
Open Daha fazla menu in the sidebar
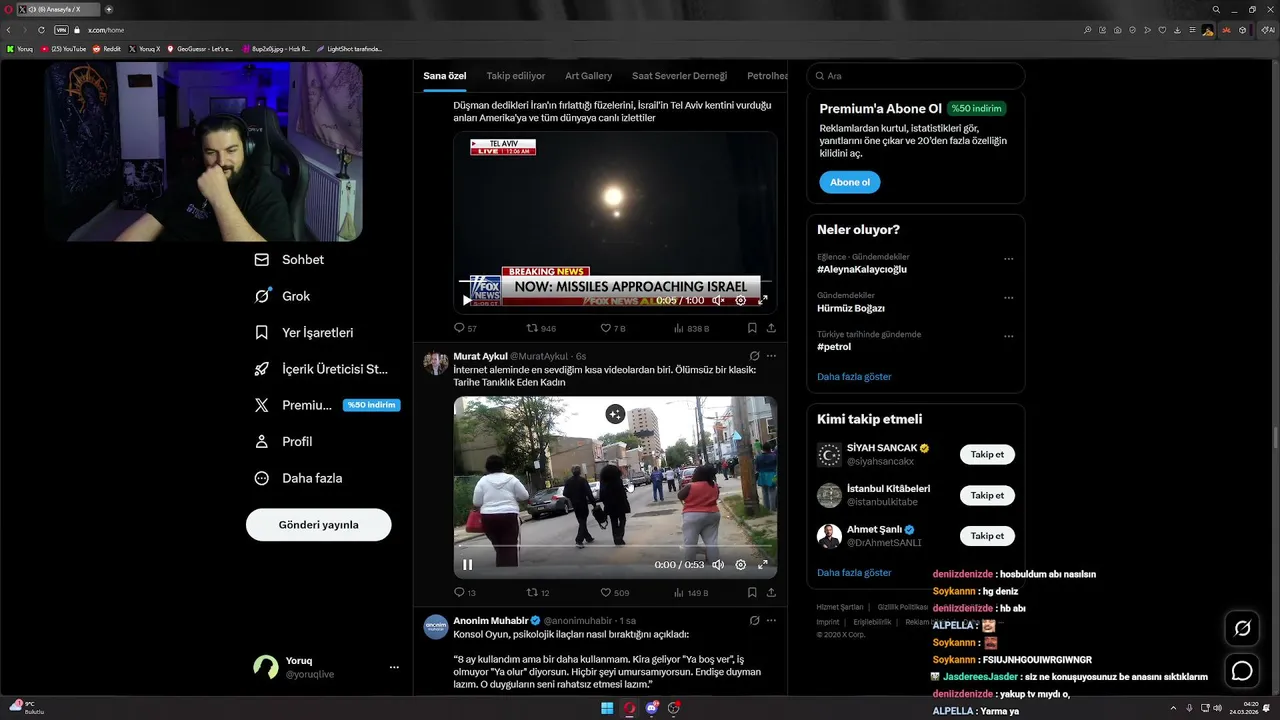tap(298, 478)
